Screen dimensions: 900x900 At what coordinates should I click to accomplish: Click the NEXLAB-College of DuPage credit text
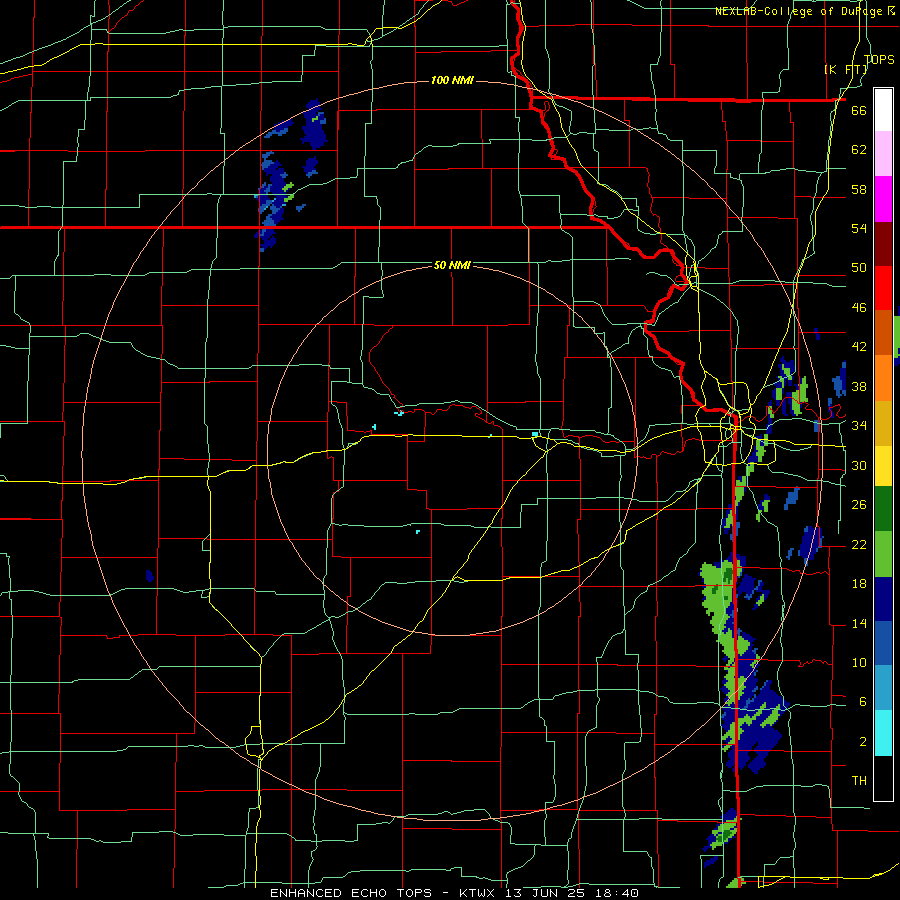(801, 11)
